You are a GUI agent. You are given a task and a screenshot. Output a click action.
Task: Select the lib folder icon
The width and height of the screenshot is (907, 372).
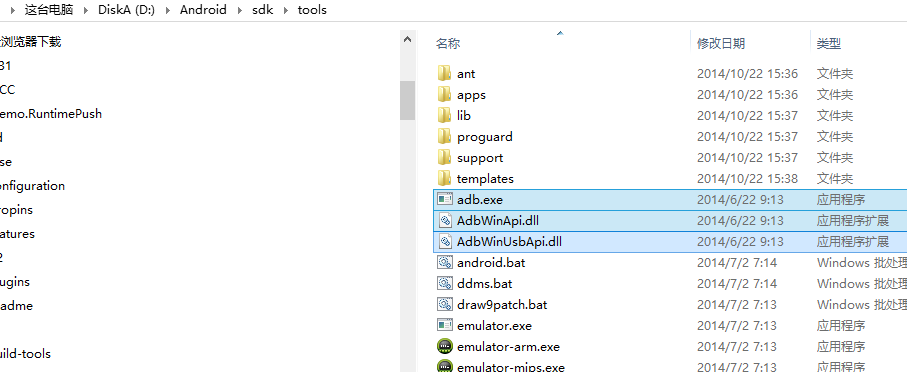pyautogui.click(x=444, y=115)
